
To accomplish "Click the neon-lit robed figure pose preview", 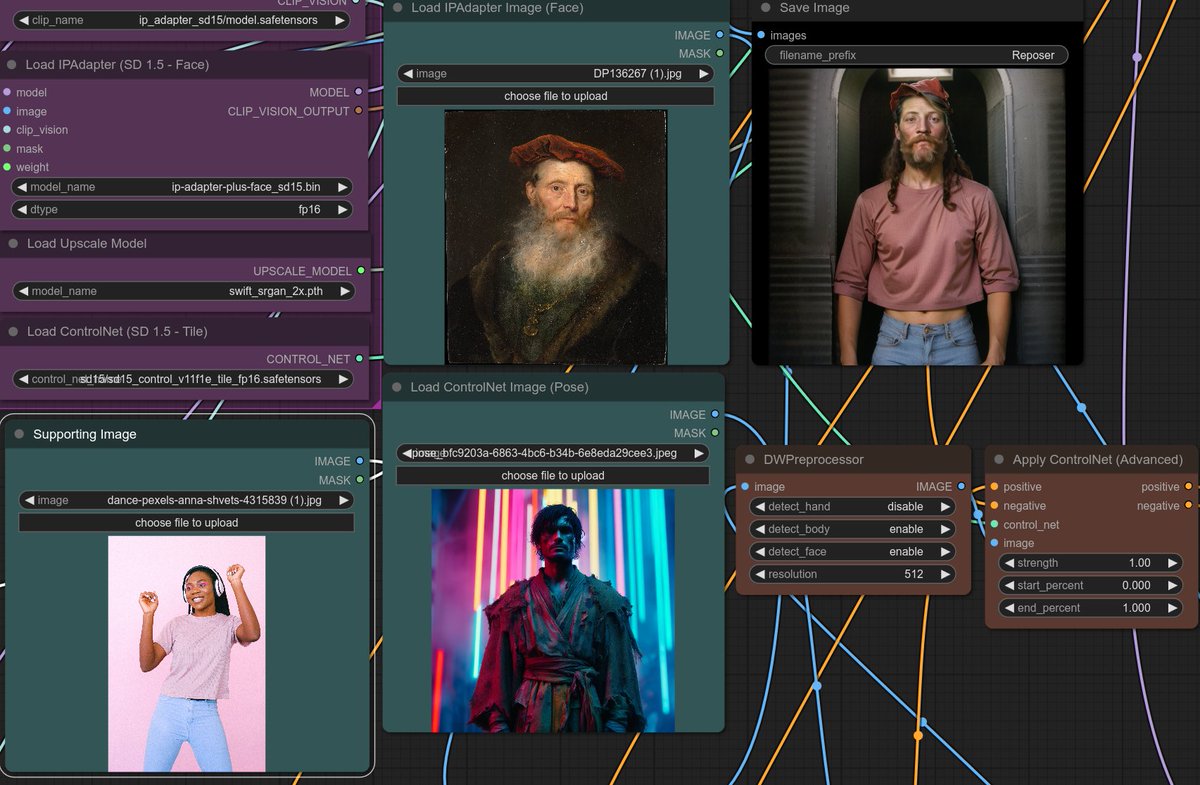I will (x=553, y=611).
